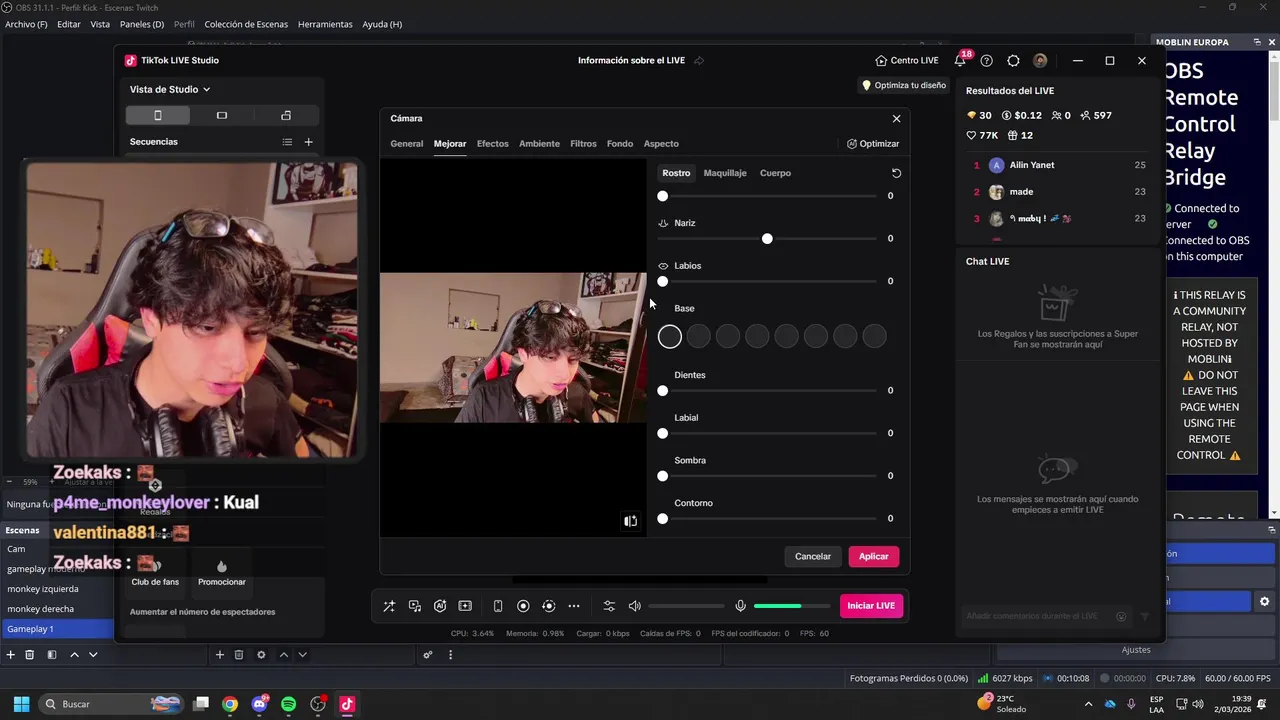
Task: Add a new sequence with plus icon
Action: [308, 142]
